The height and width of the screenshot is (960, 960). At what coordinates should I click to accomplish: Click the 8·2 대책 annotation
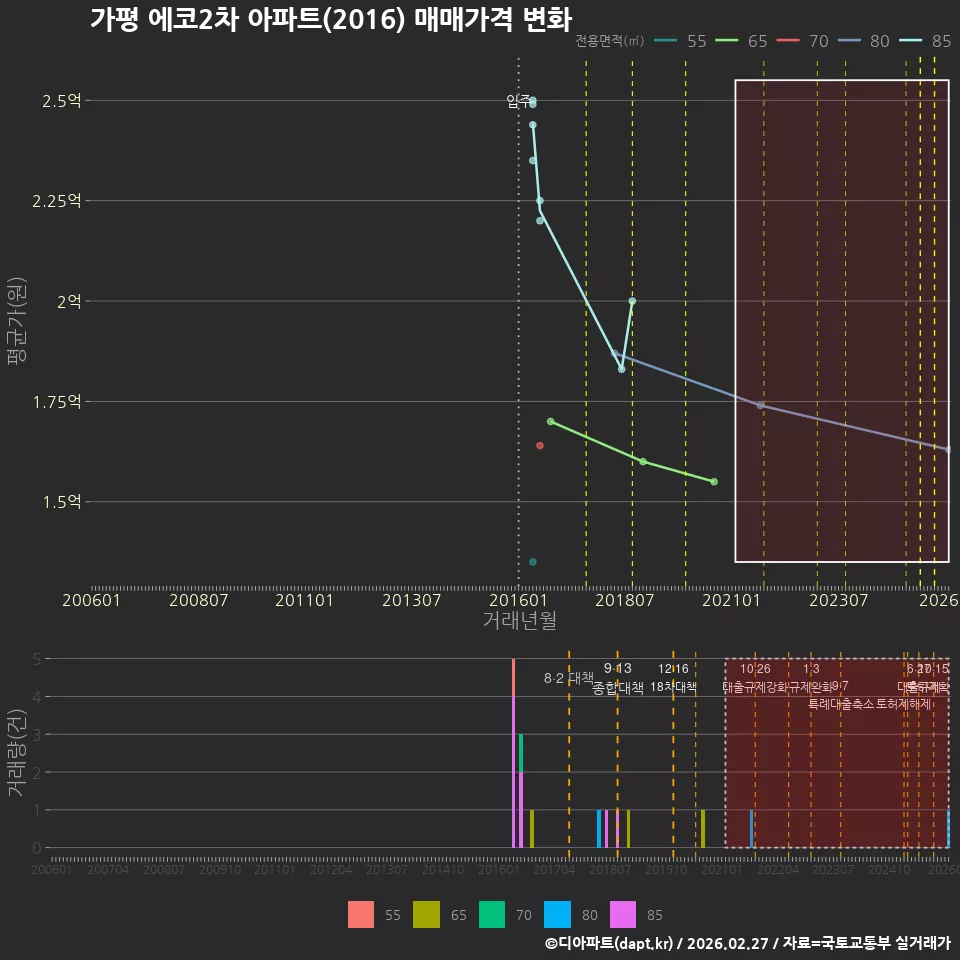click(569, 678)
